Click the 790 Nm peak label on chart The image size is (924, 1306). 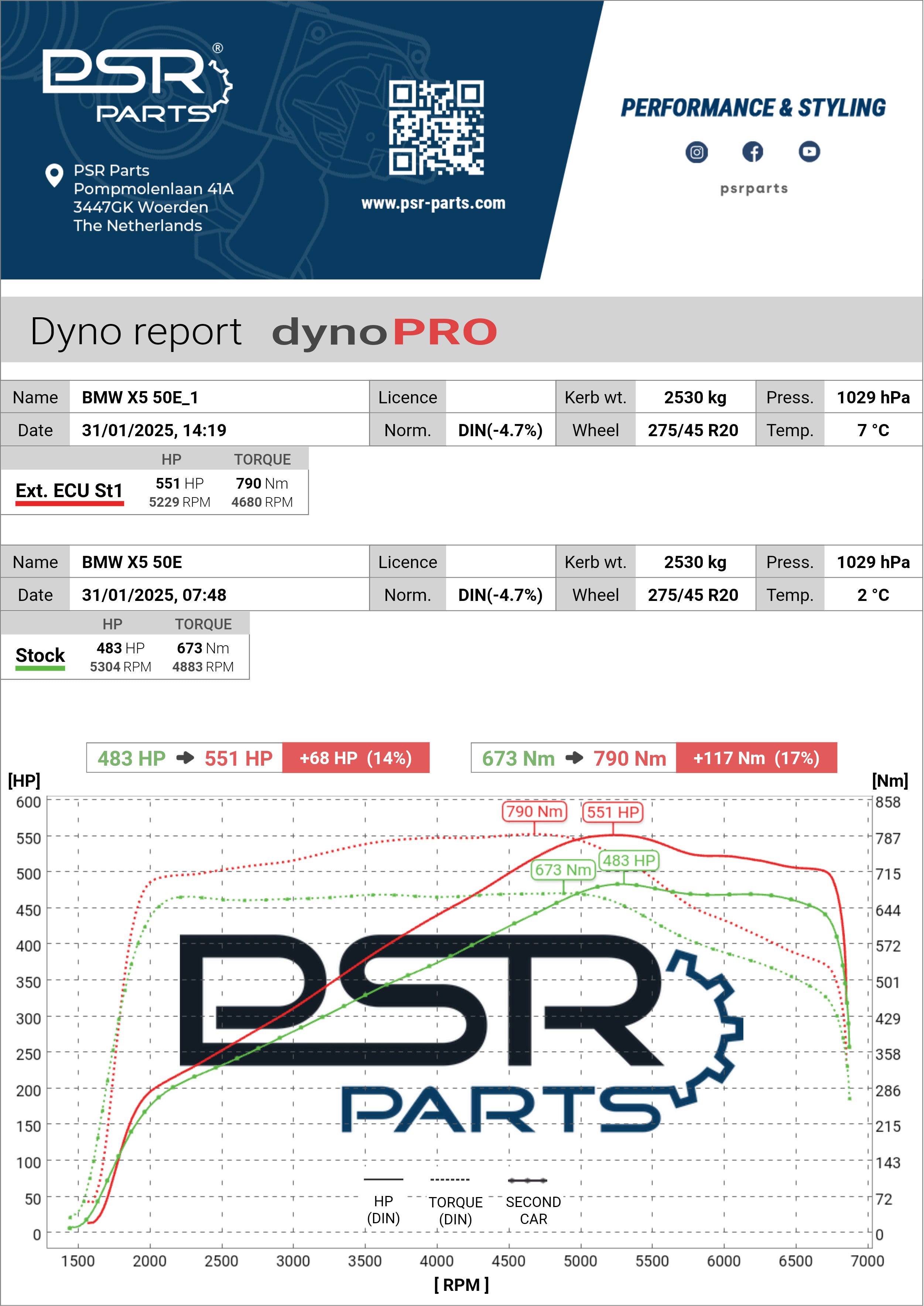pos(534,811)
